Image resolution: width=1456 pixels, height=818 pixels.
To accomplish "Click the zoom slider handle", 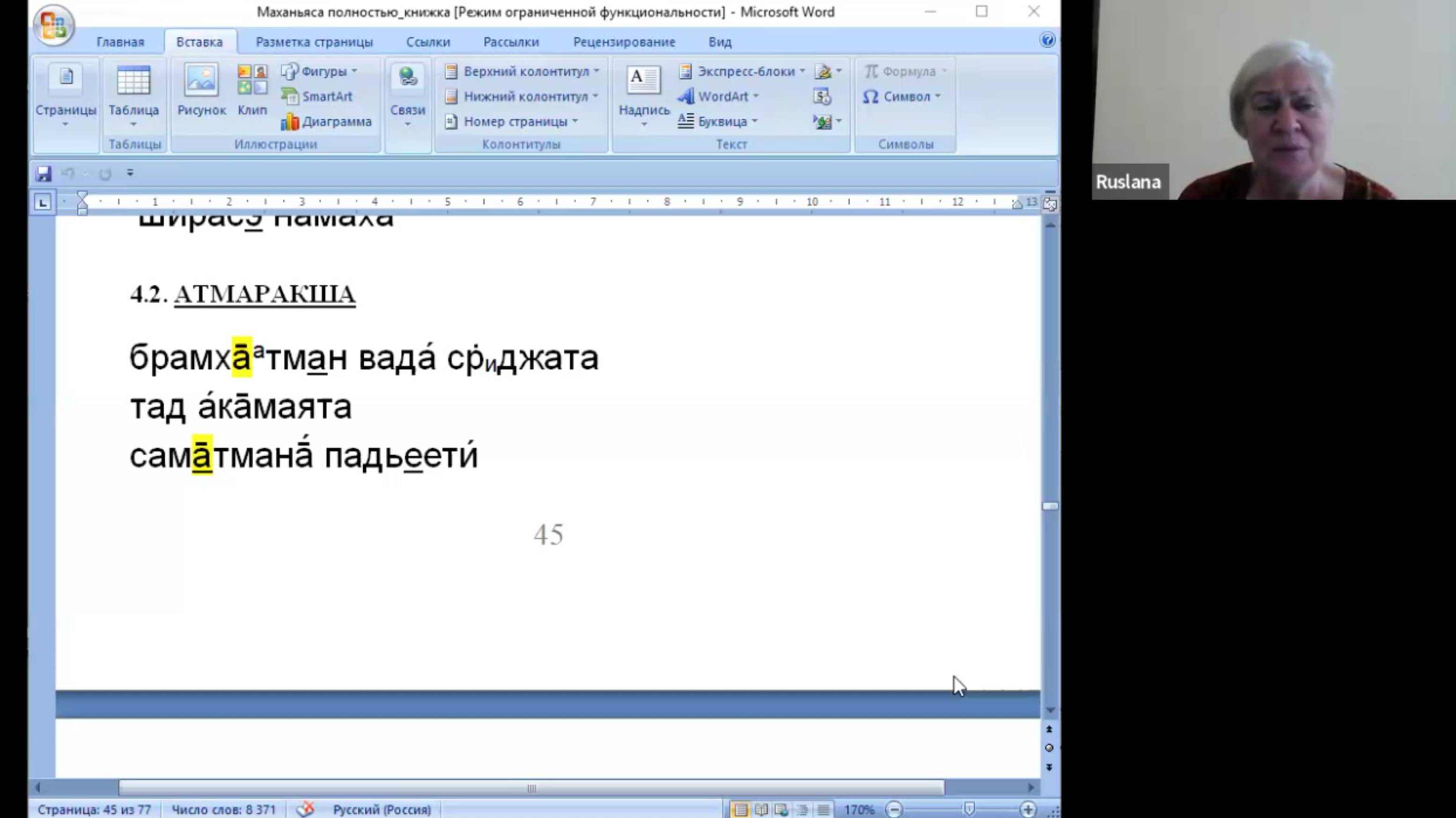I will (970, 809).
